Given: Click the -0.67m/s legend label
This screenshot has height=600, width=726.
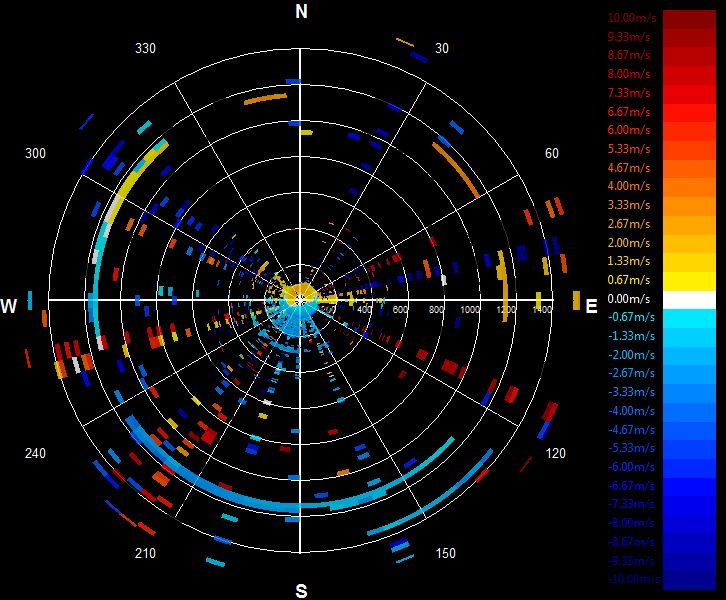Looking at the screenshot, I should click(631, 317).
